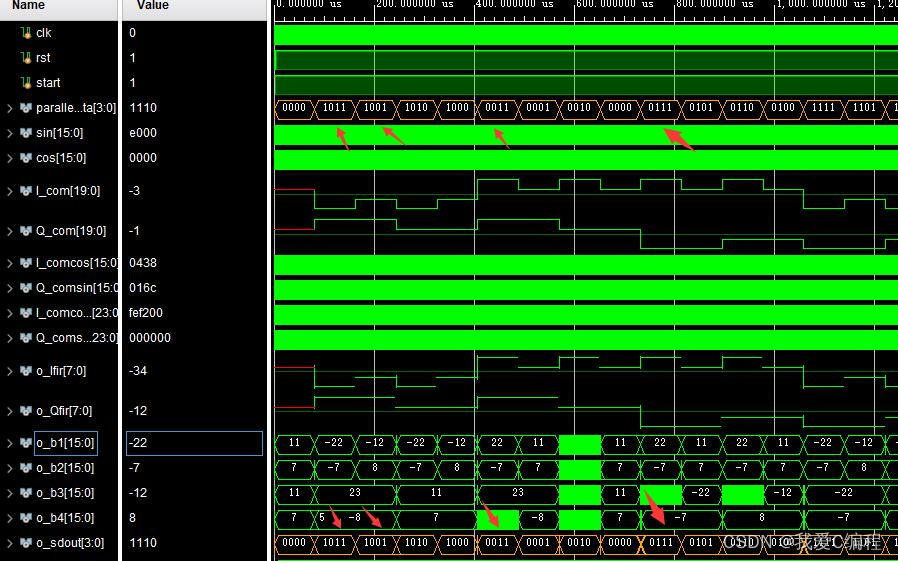
Task: Select the o_b2[15:0] signal name
Action: coord(65,468)
